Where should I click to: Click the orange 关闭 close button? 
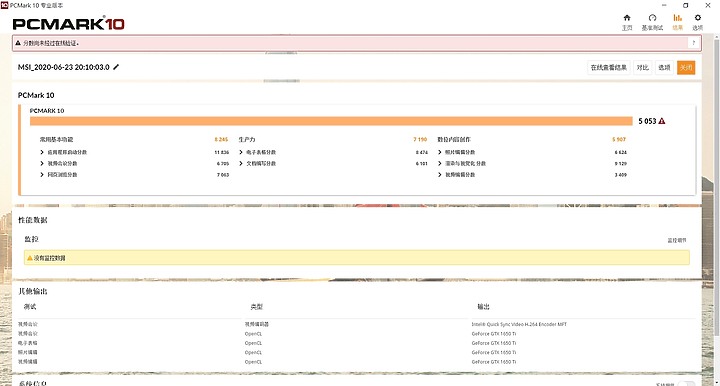tap(686, 67)
